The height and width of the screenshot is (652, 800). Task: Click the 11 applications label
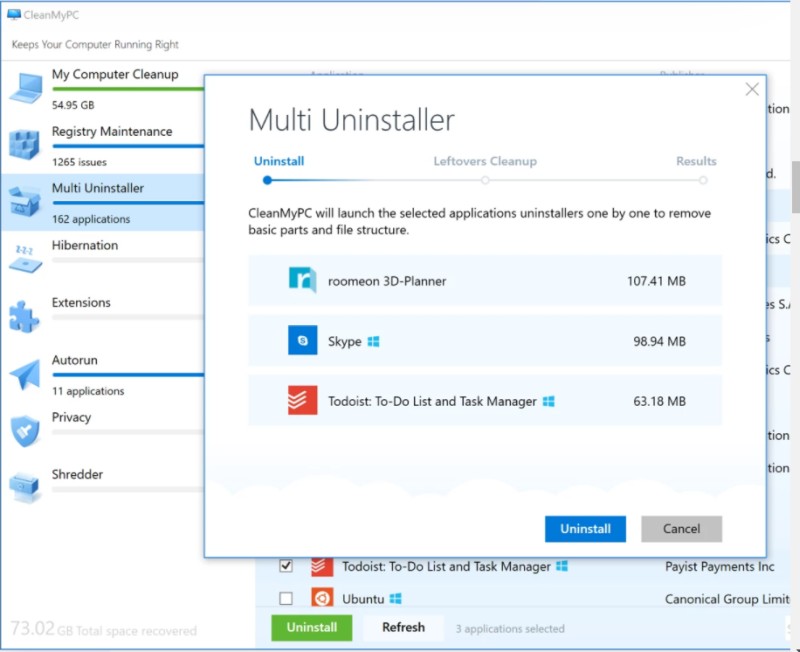pyautogui.click(x=88, y=391)
